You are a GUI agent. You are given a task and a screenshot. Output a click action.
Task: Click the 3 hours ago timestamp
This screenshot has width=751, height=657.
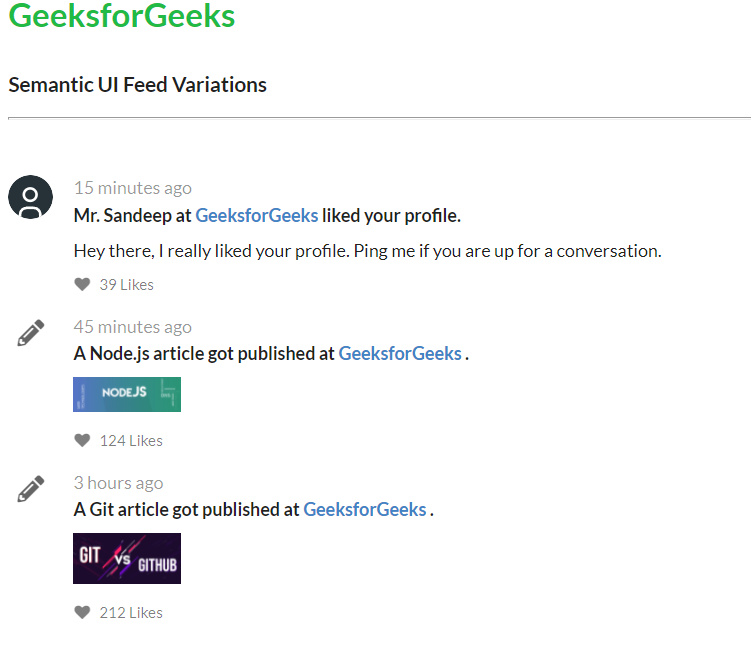click(x=118, y=483)
